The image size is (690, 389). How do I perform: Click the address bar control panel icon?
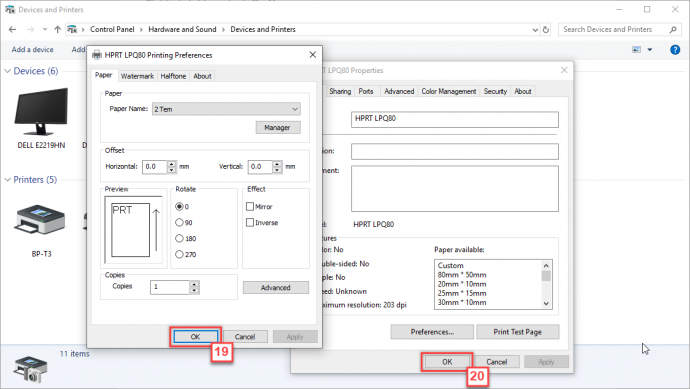click(x=72, y=29)
